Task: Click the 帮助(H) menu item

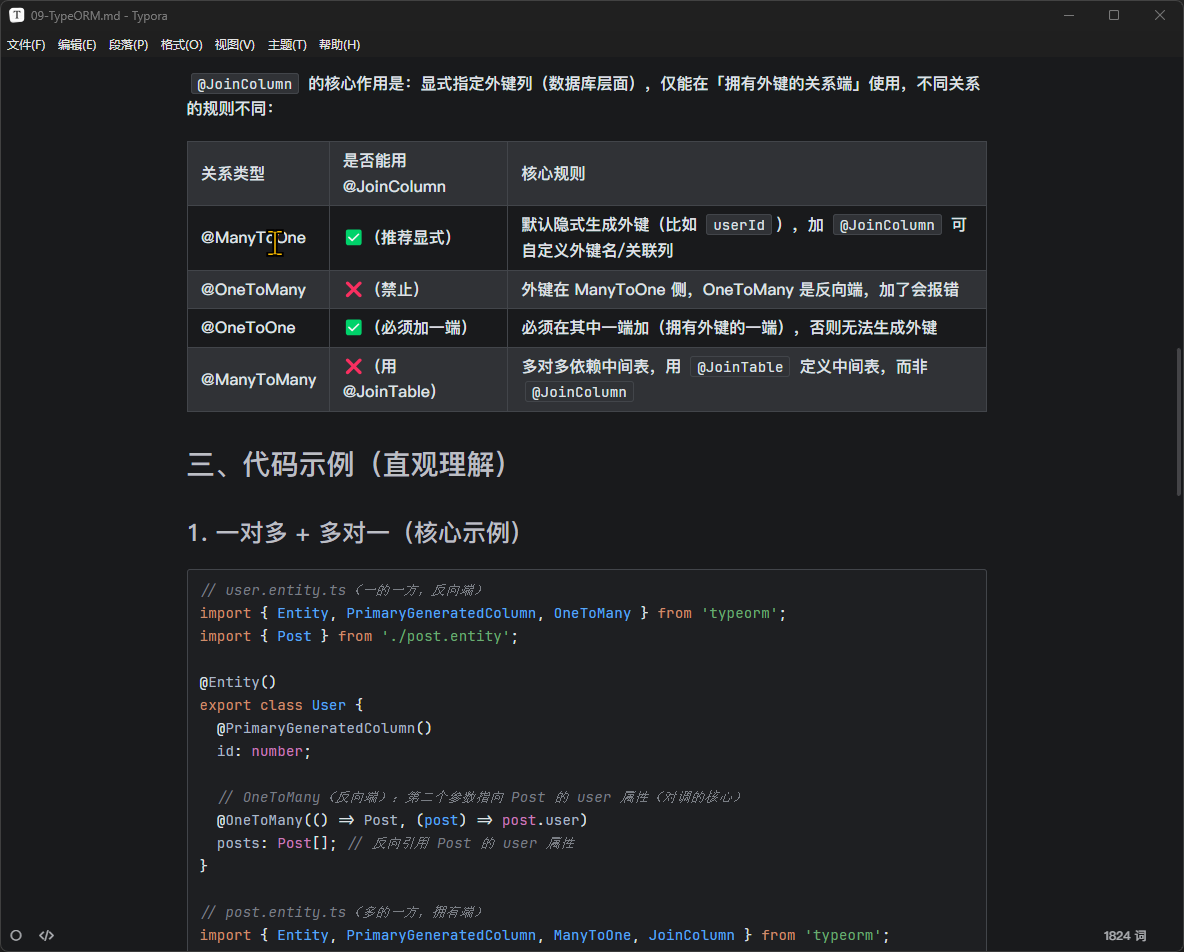Action: click(x=339, y=45)
